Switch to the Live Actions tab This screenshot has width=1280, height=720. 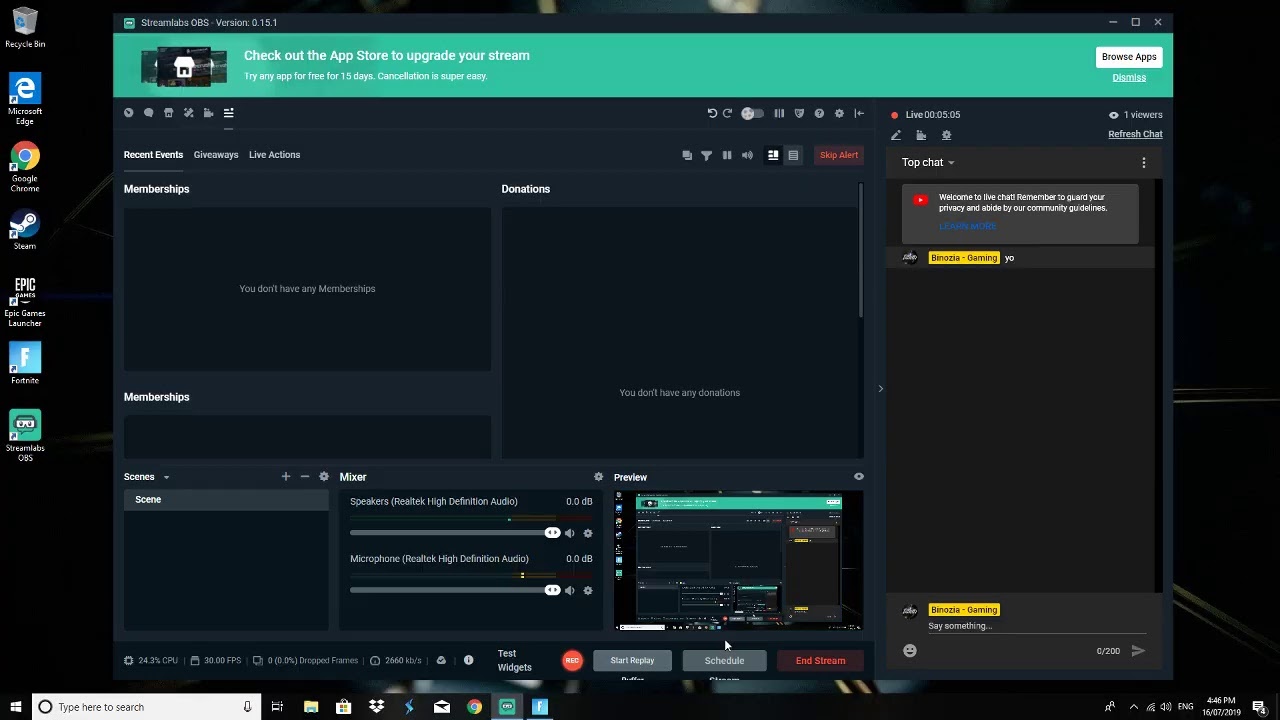click(274, 155)
